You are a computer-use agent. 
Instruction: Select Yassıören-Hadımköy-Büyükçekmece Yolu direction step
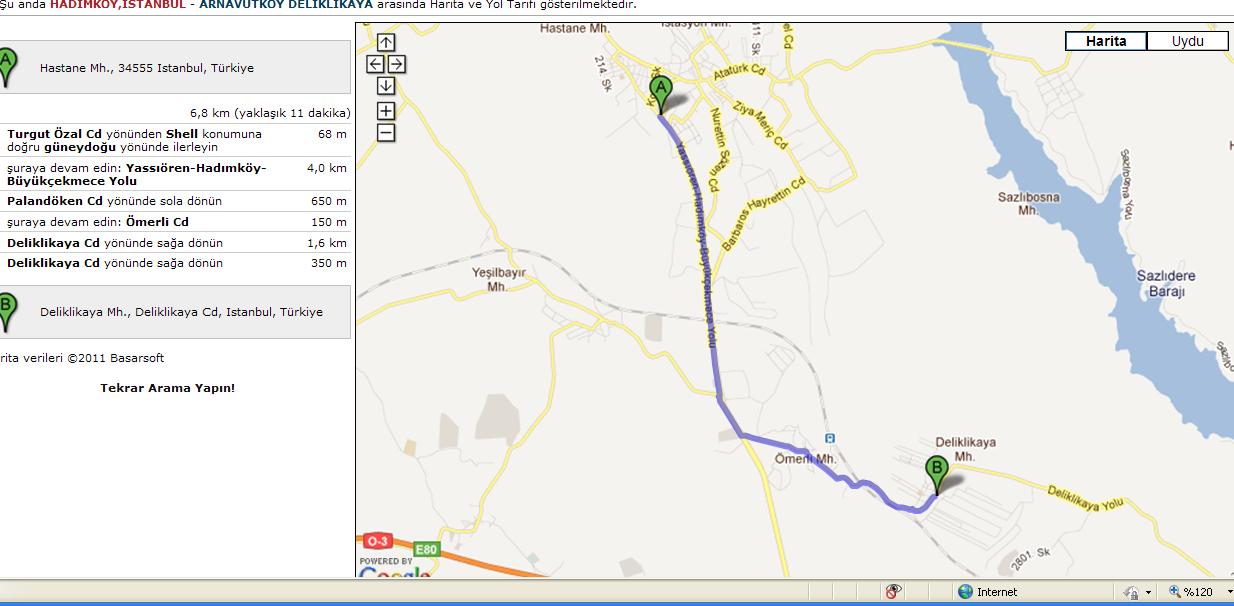[175, 174]
